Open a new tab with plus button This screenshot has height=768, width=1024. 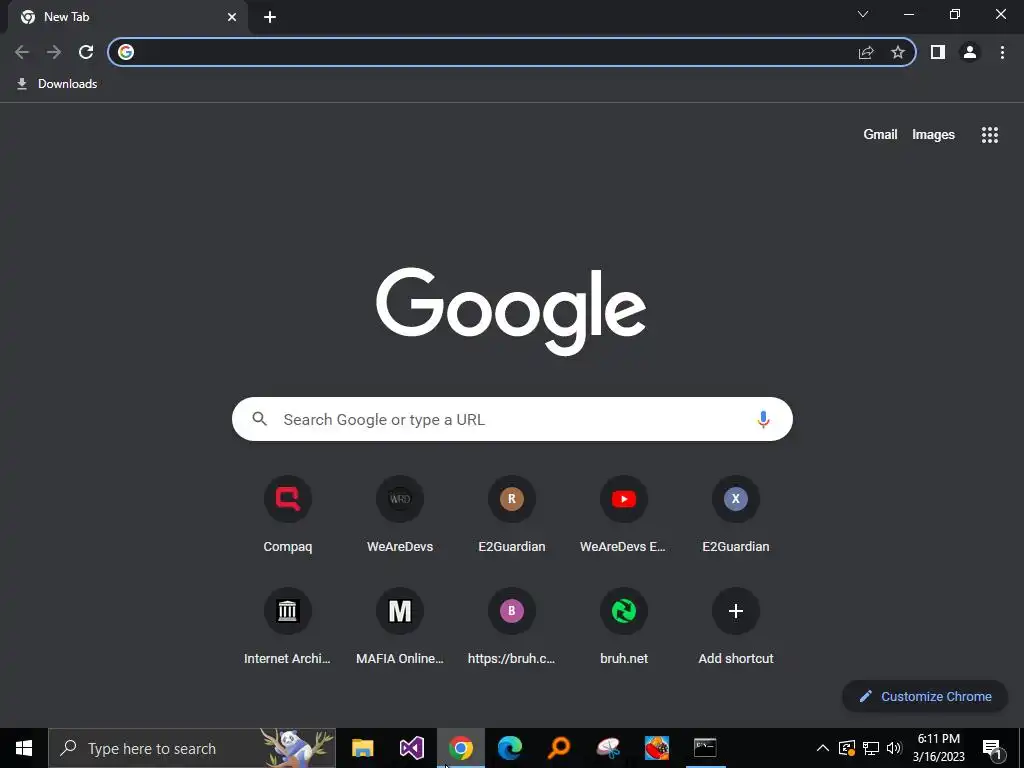coord(270,17)
